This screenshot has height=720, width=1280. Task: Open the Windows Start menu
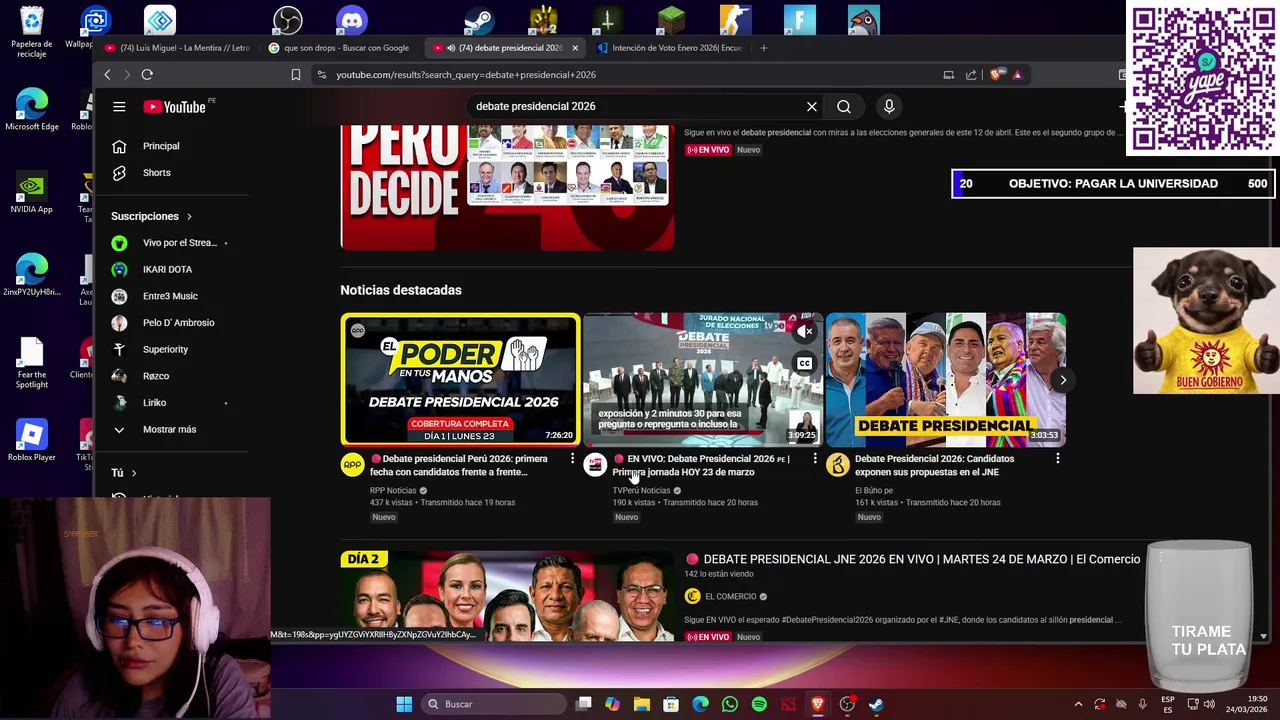404,704
